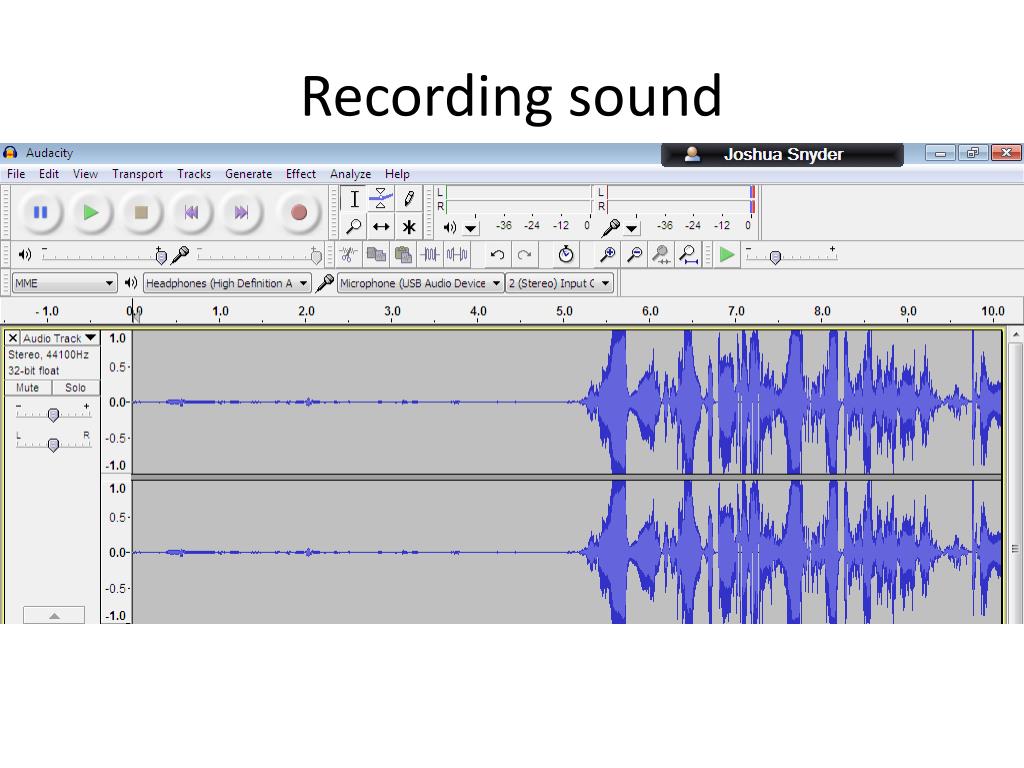Toggle the Pause button
The width and height of the screenshot is (1024, 768).
pos(40,212)
